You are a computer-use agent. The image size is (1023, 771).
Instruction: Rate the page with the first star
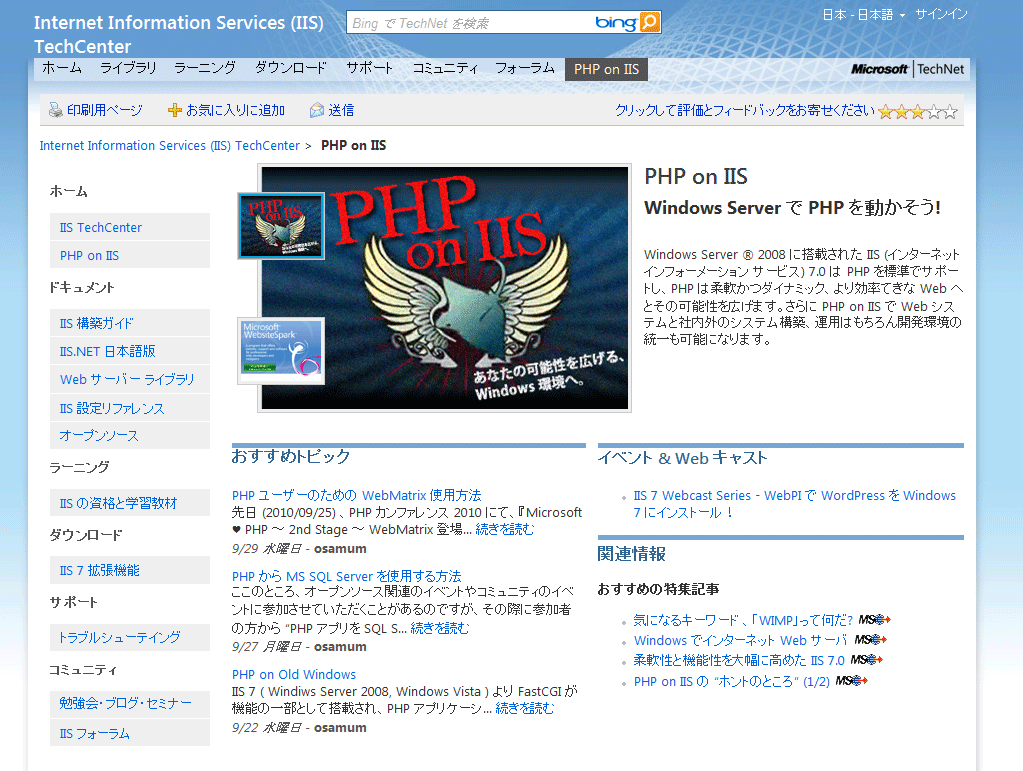tap(885, 112)
